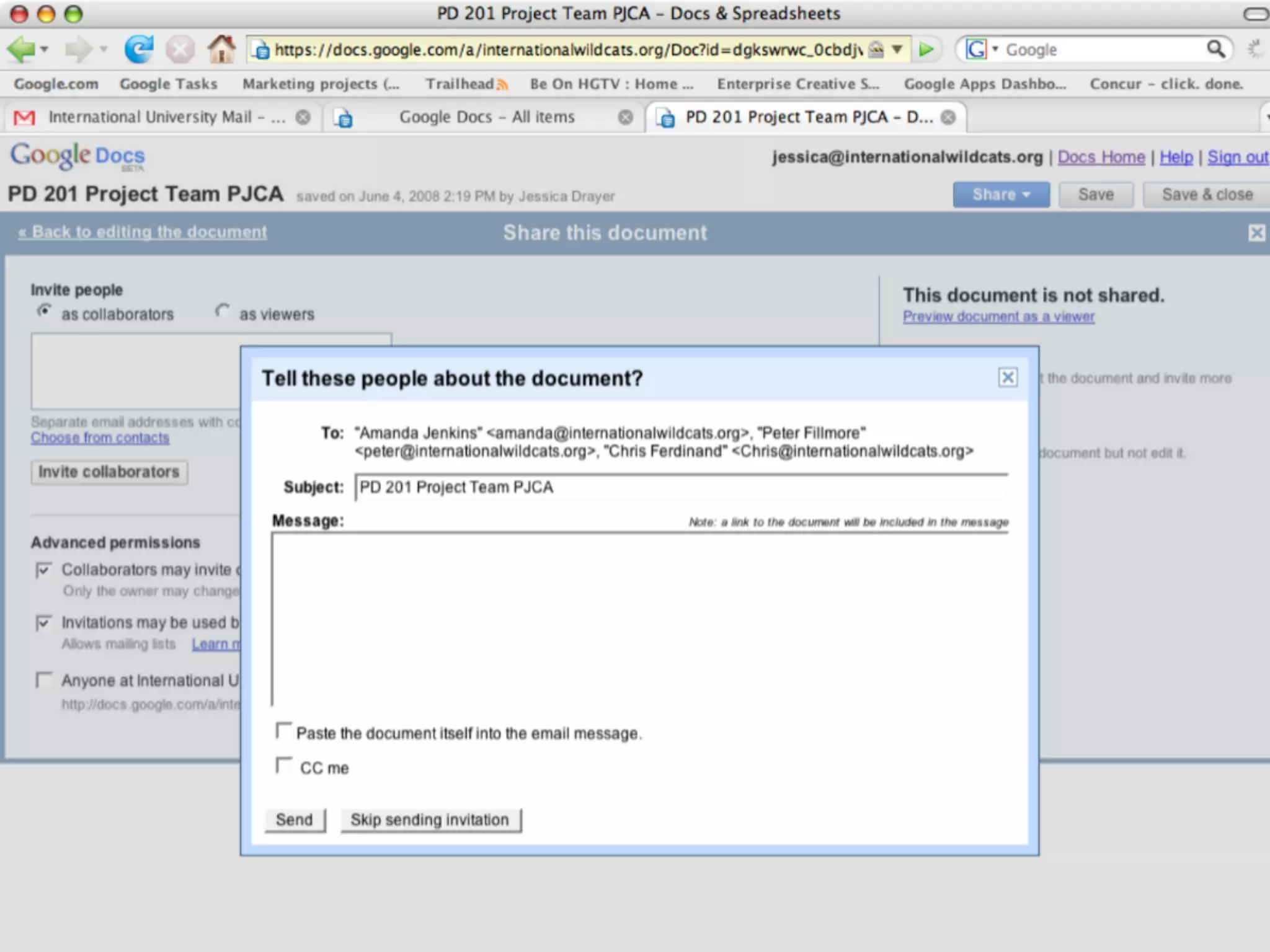
Task: Click the Send button
Action: [x=295, y=820]
